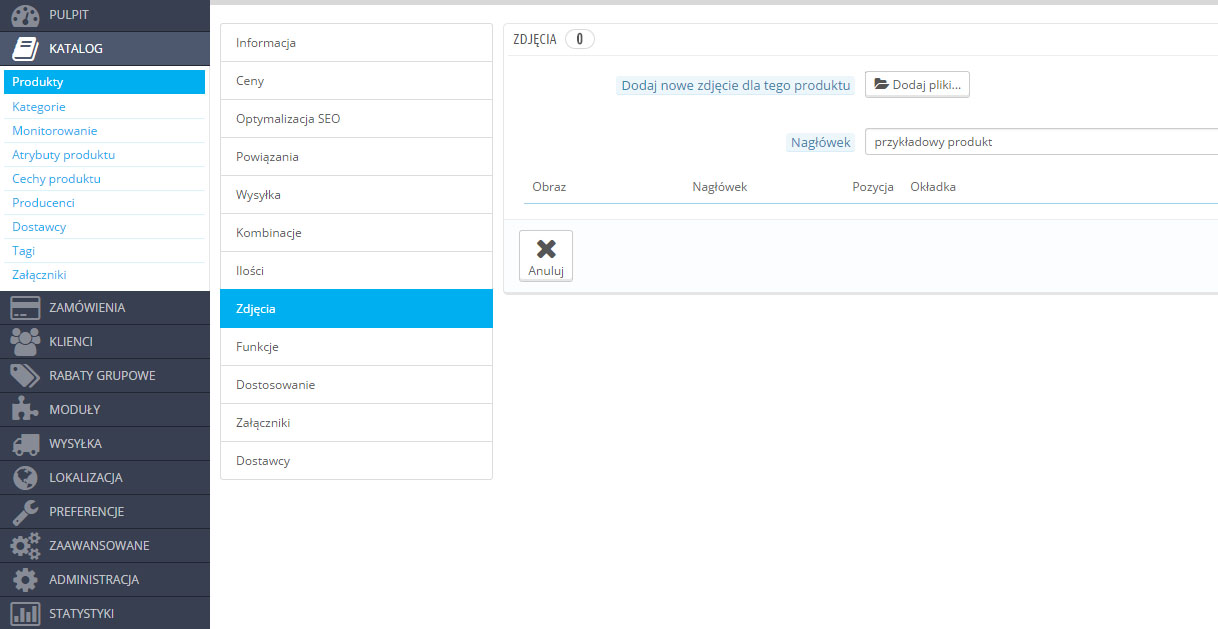This screenshot has height=629, width=1218.
Task: Click the 'Dodaj nowe zdjęcie dla tego produktu' label
Action: (x=736, y=86)
